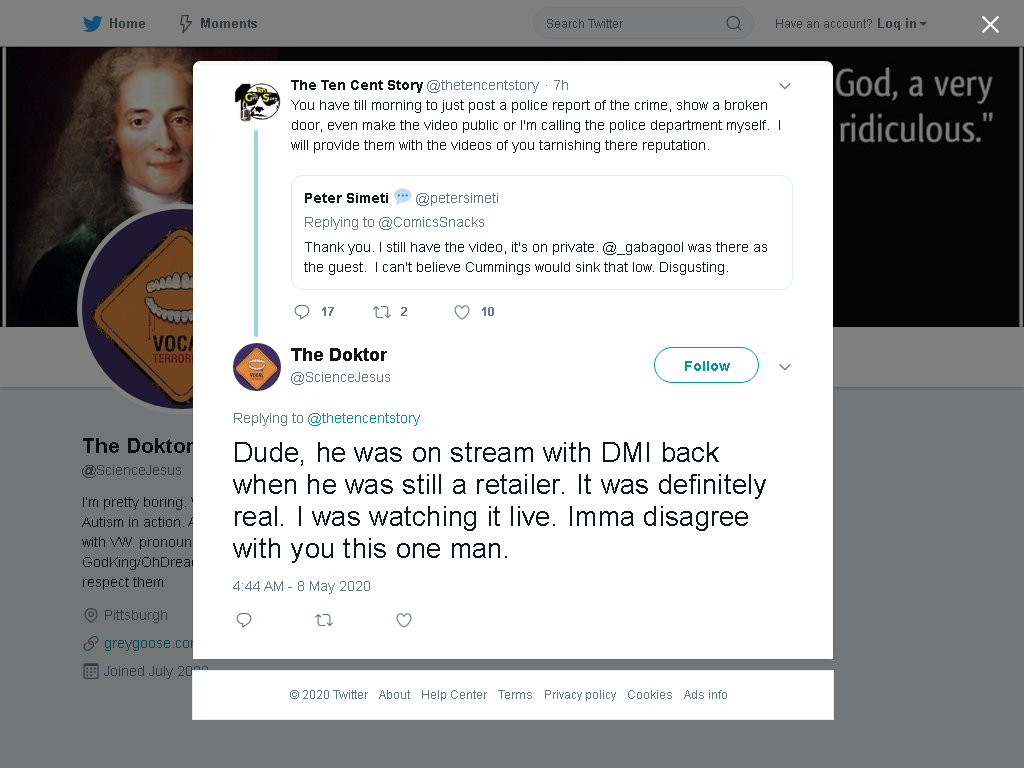1024x768 pixels.
Task: Retweet The Ten Cent Story tweet
Action: point(381,312)
